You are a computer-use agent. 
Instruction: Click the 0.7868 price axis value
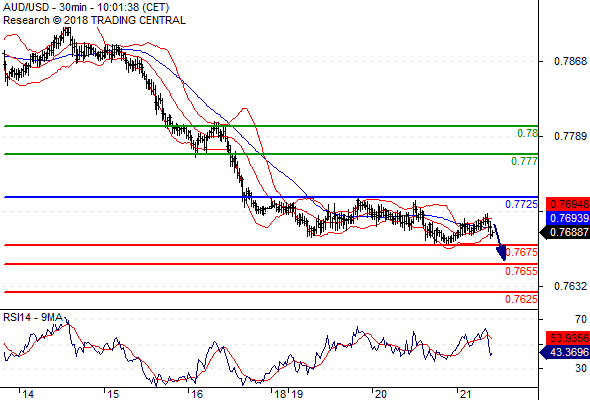[570, 61]
